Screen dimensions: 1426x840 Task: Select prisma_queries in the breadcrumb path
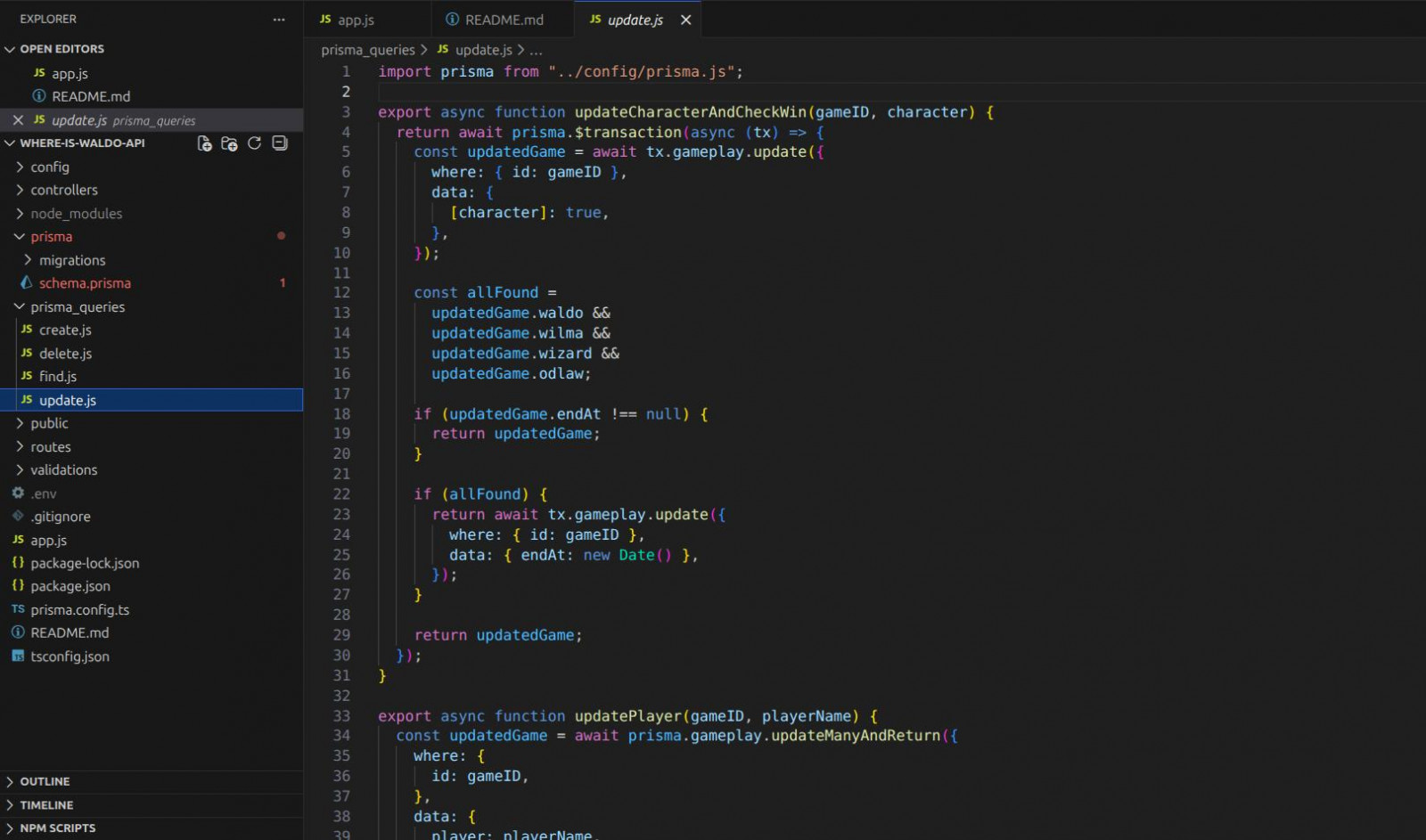coord(368,50)
